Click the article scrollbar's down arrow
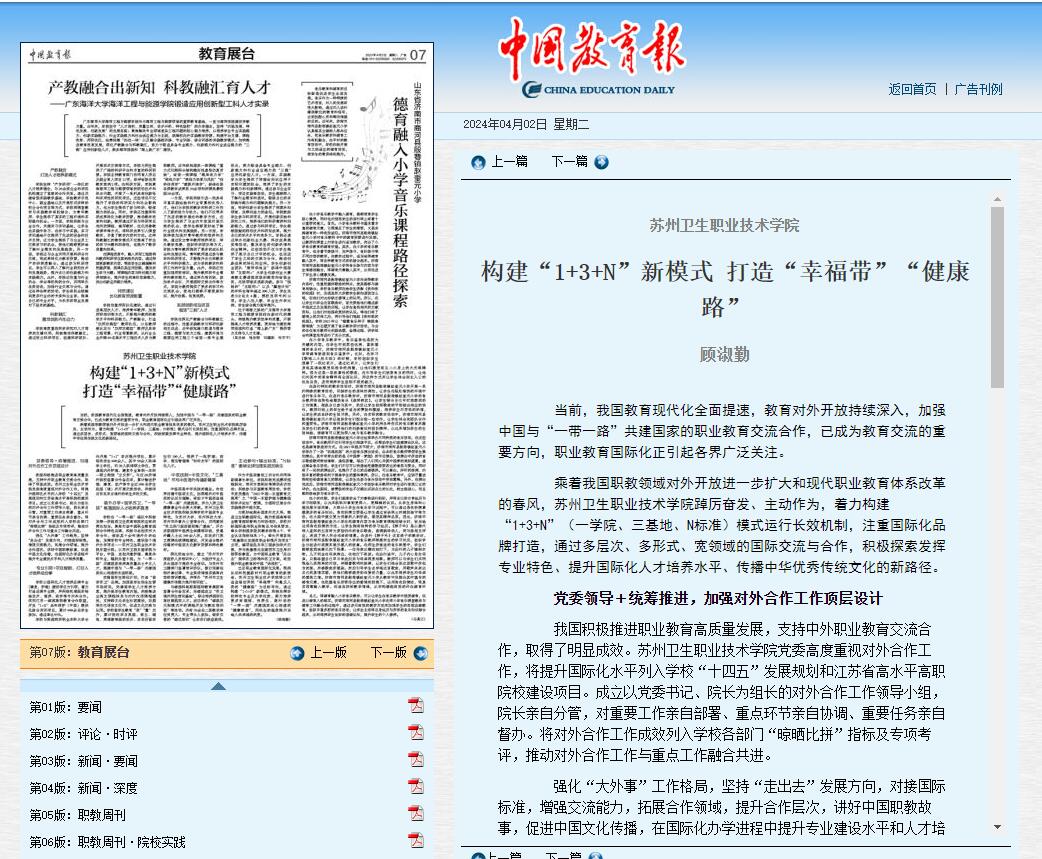The width and height of the screenshot is (1042, 859). point(997,827)
